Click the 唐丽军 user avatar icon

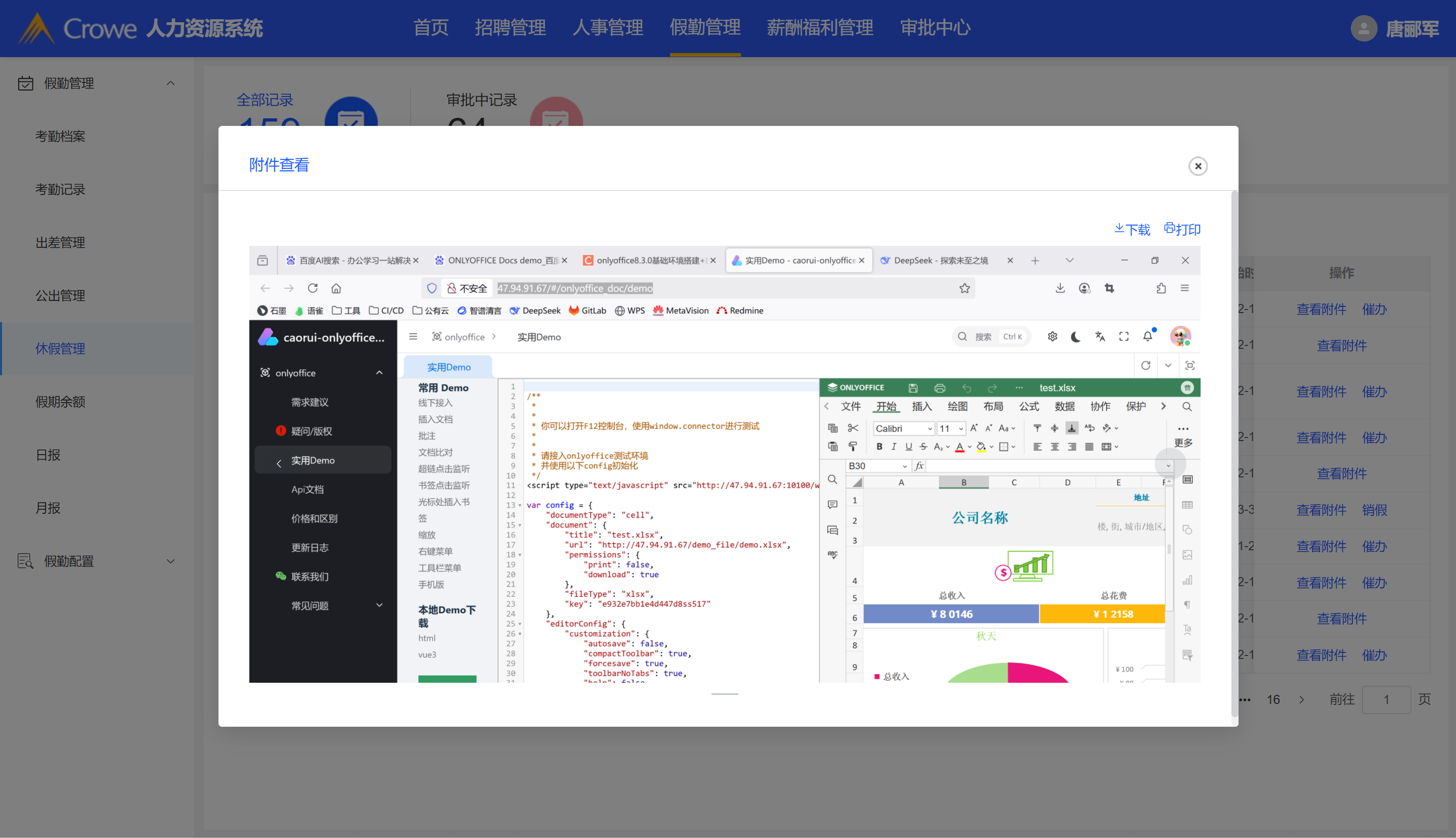(x=1363, y=28)
